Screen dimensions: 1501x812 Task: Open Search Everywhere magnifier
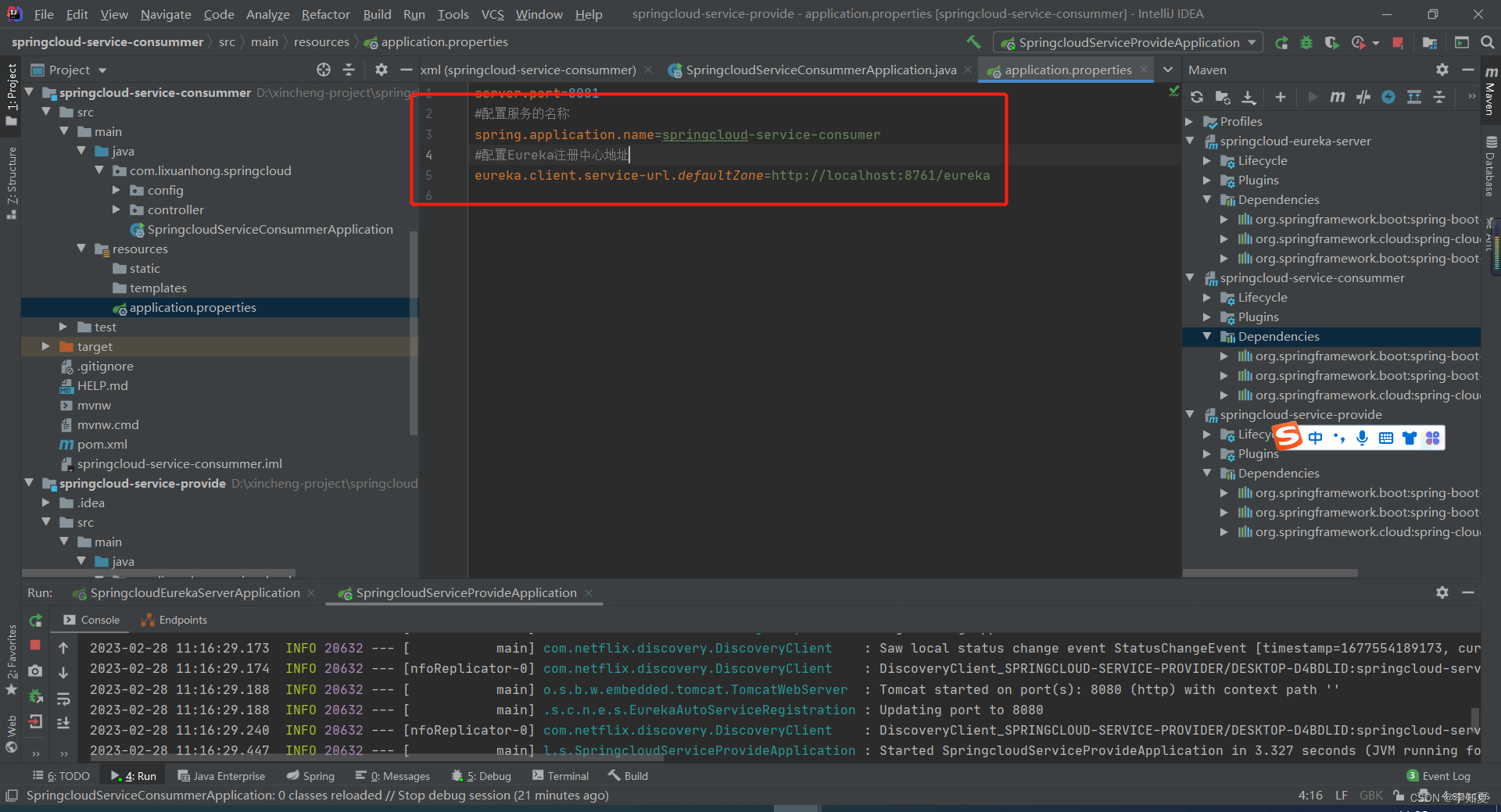tap(1488, 43)
